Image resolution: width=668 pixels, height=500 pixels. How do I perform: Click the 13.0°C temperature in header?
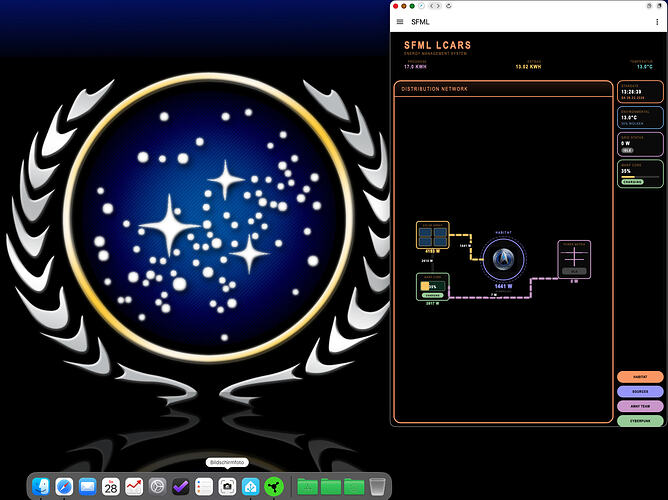point(645,67)
